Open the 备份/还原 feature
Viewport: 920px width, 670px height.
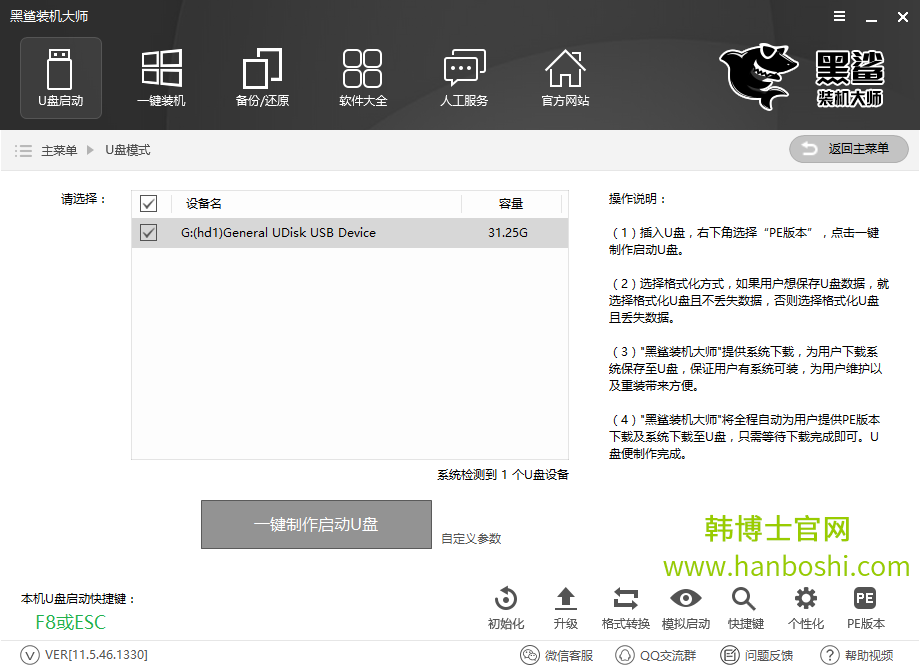click(261, 77)
